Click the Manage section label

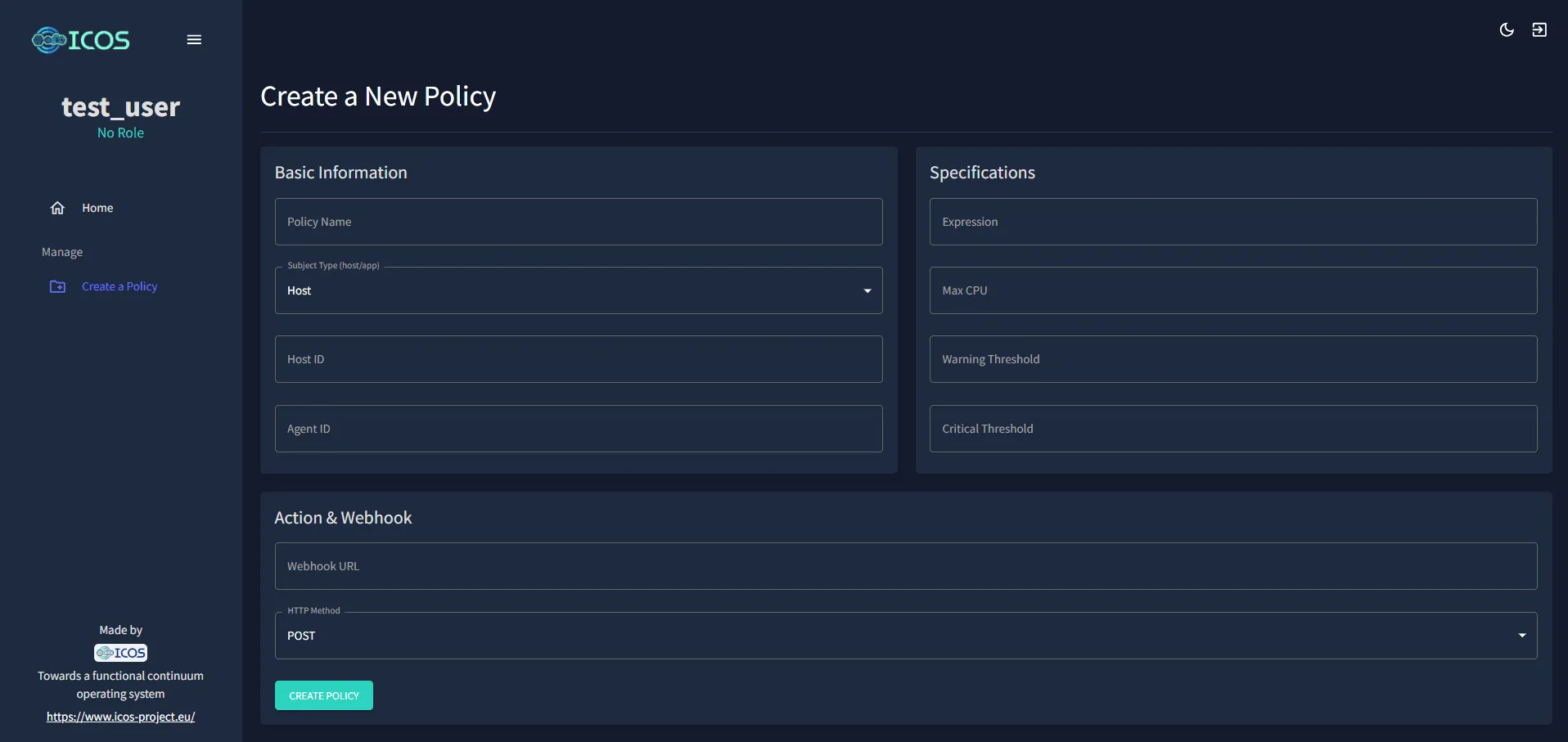(x=62, y=252)
